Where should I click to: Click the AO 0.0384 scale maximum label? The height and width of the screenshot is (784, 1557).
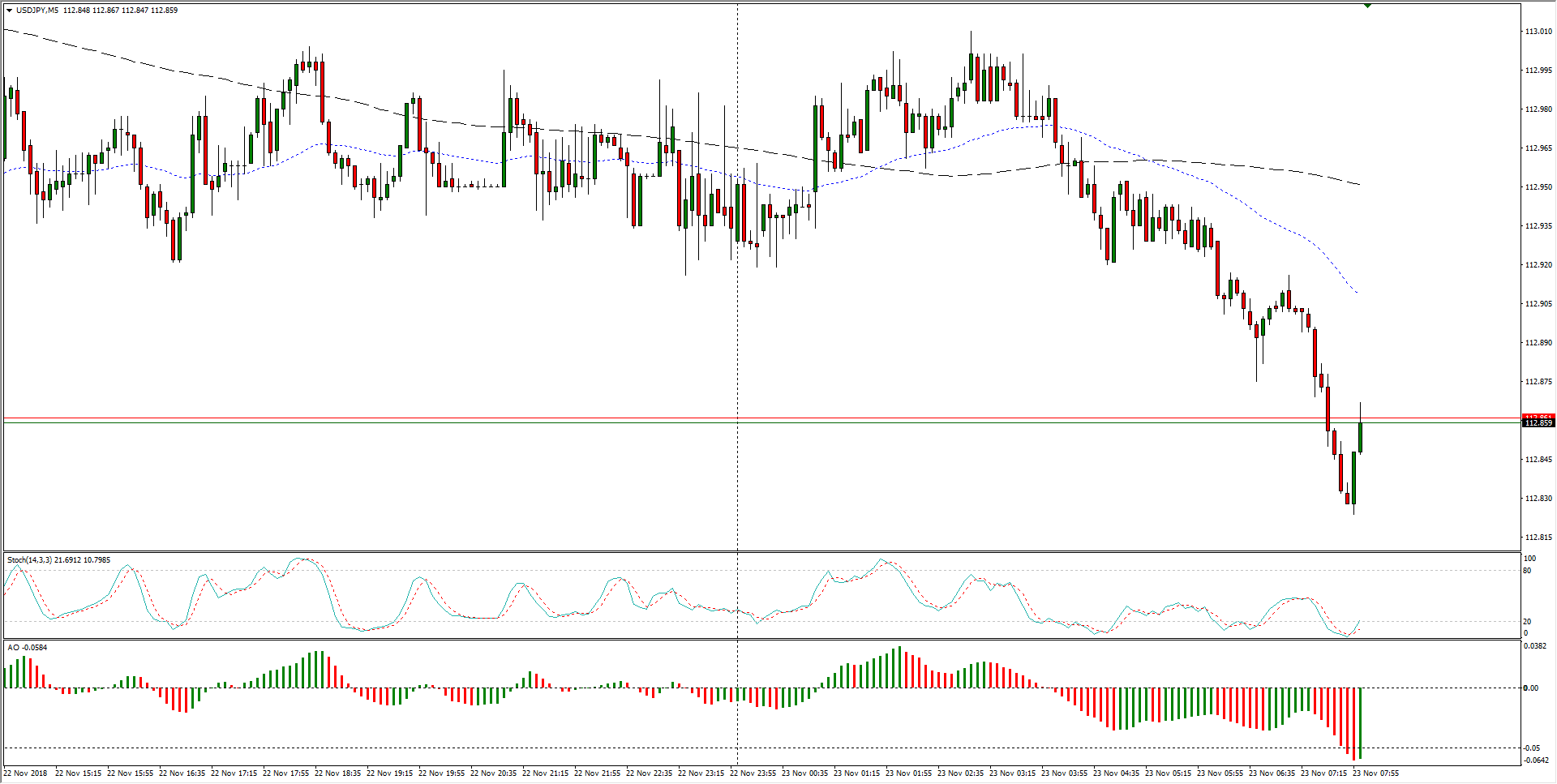pos(1534,647)
